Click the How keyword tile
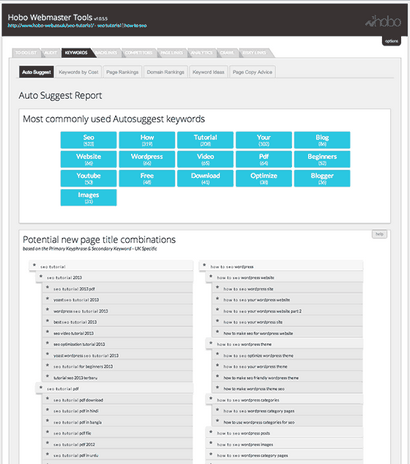410x464 pixels. pos(147,140)
